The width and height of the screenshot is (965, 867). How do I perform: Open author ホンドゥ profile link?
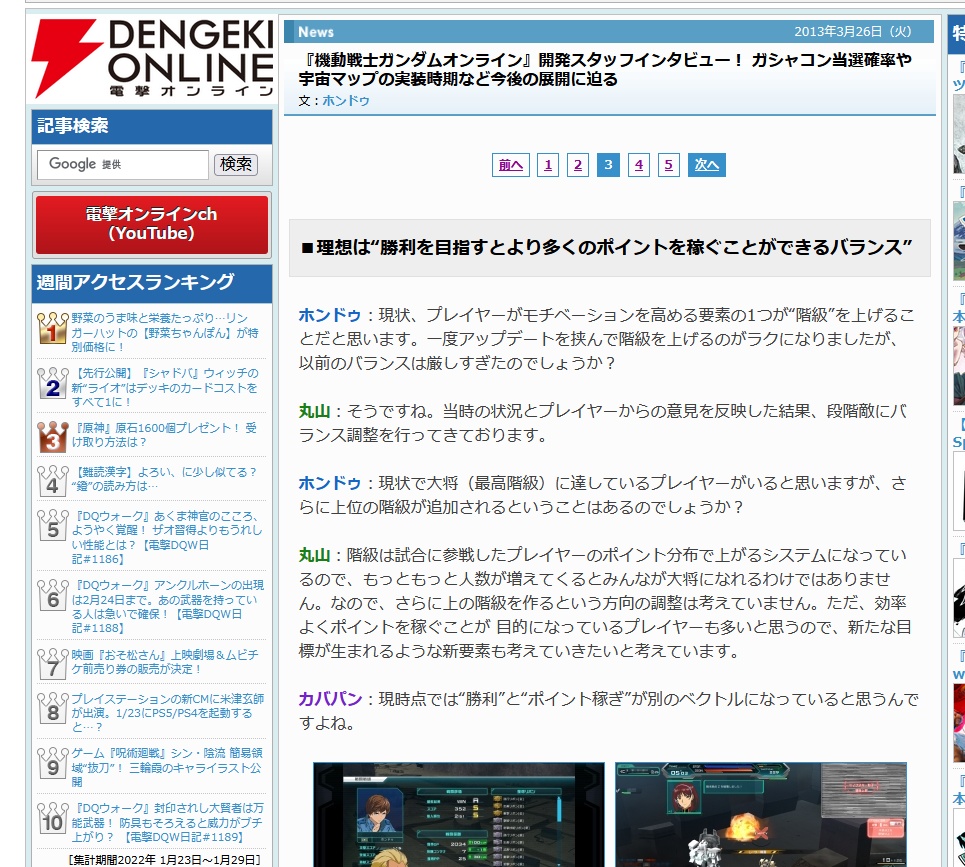tap(346, 101)
